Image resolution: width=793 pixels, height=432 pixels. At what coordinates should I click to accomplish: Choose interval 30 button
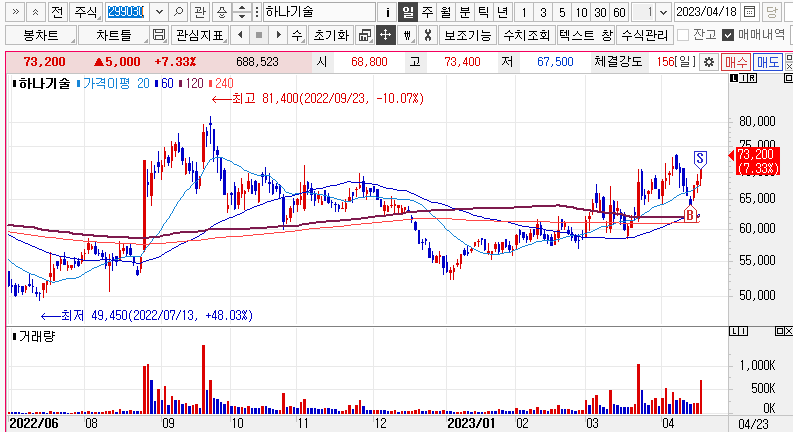click(x=600, y=12)
